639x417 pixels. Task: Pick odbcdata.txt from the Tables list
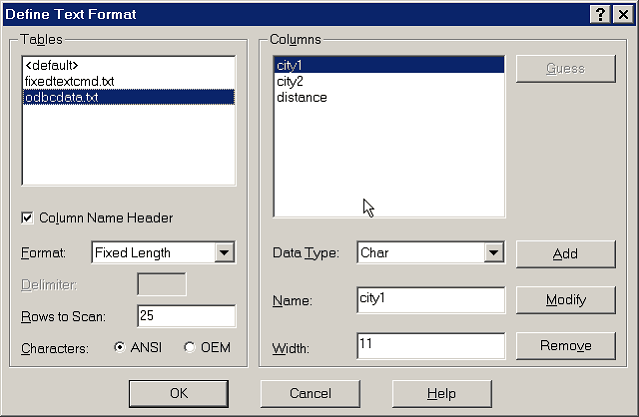[61, 97]
